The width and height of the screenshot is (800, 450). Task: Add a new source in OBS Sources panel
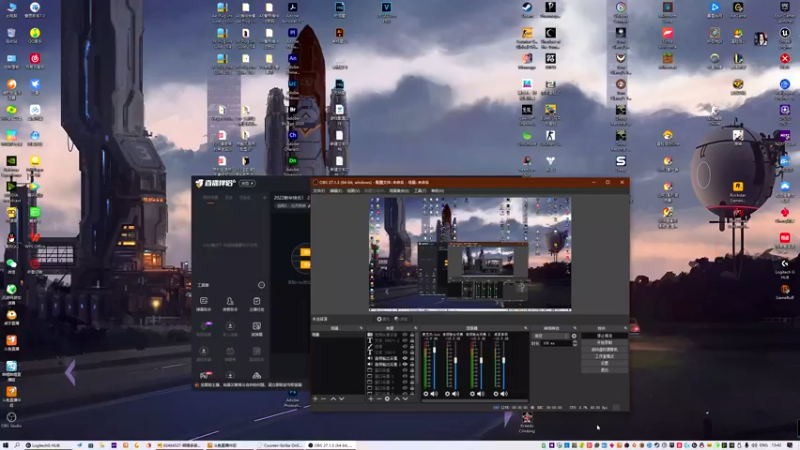371,398
